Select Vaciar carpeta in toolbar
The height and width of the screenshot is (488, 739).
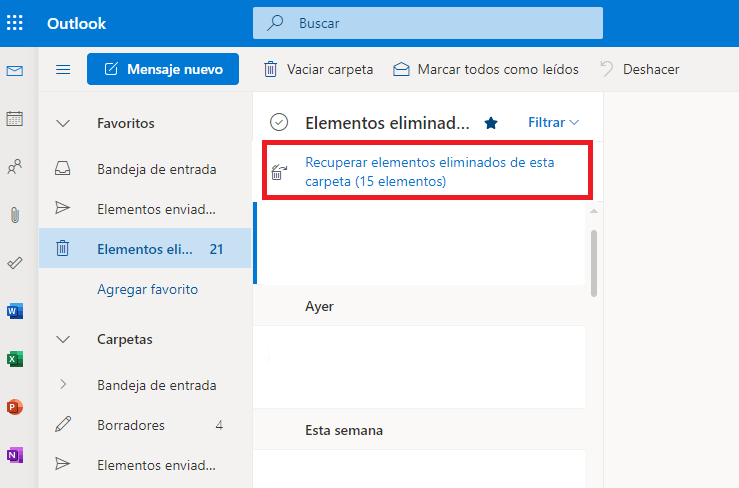318,69
